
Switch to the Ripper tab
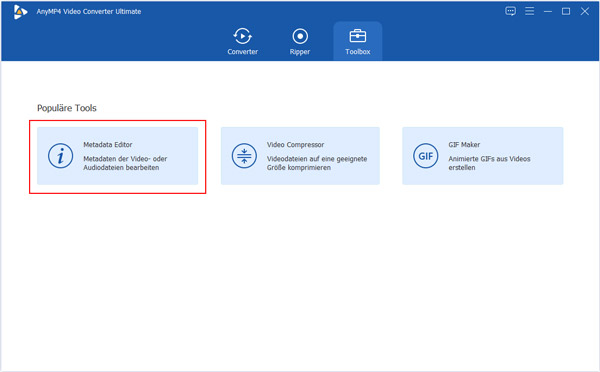tap(300, 41)
